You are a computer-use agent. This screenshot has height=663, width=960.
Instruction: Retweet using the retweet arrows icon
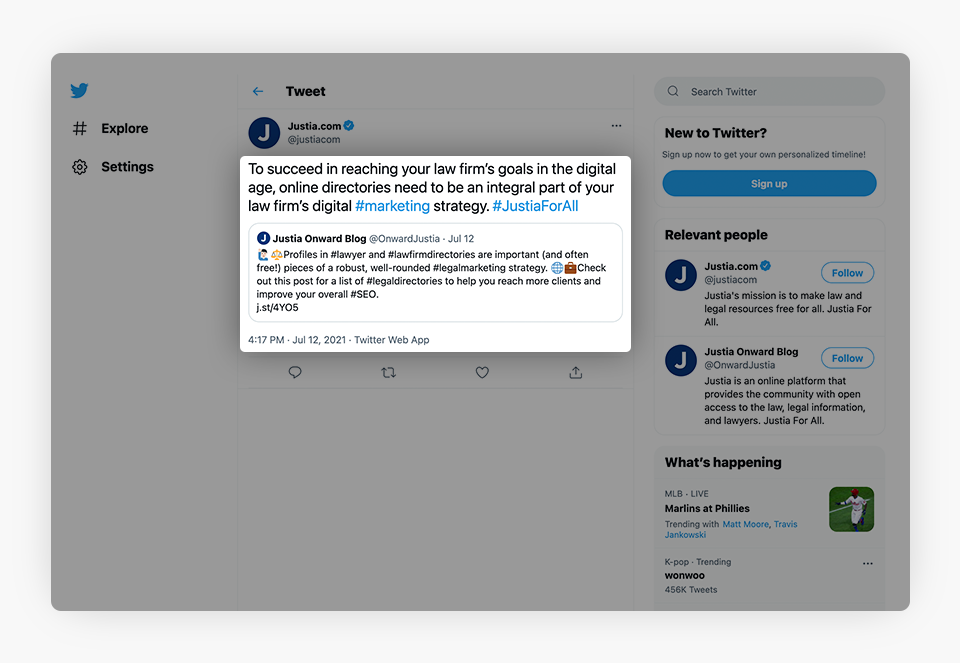pos(388,372)
